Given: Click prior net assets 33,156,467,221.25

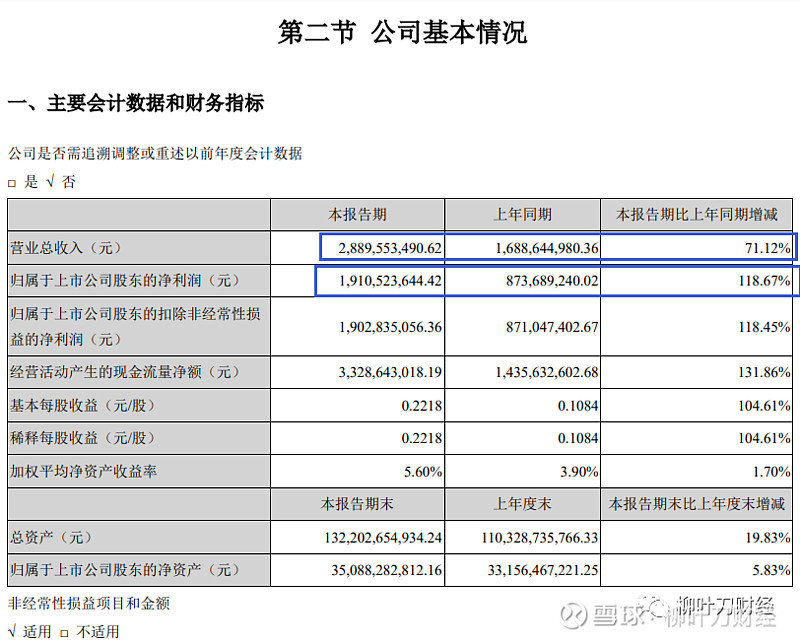Looking at the screenshot, I should (543, 570).
